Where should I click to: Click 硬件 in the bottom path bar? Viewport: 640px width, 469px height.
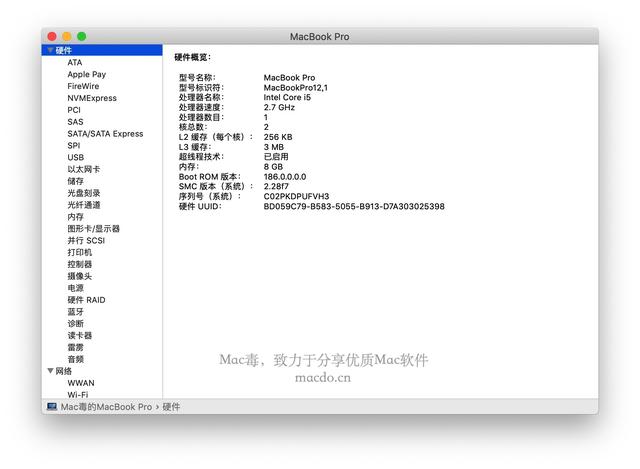(x=172, y=407)
